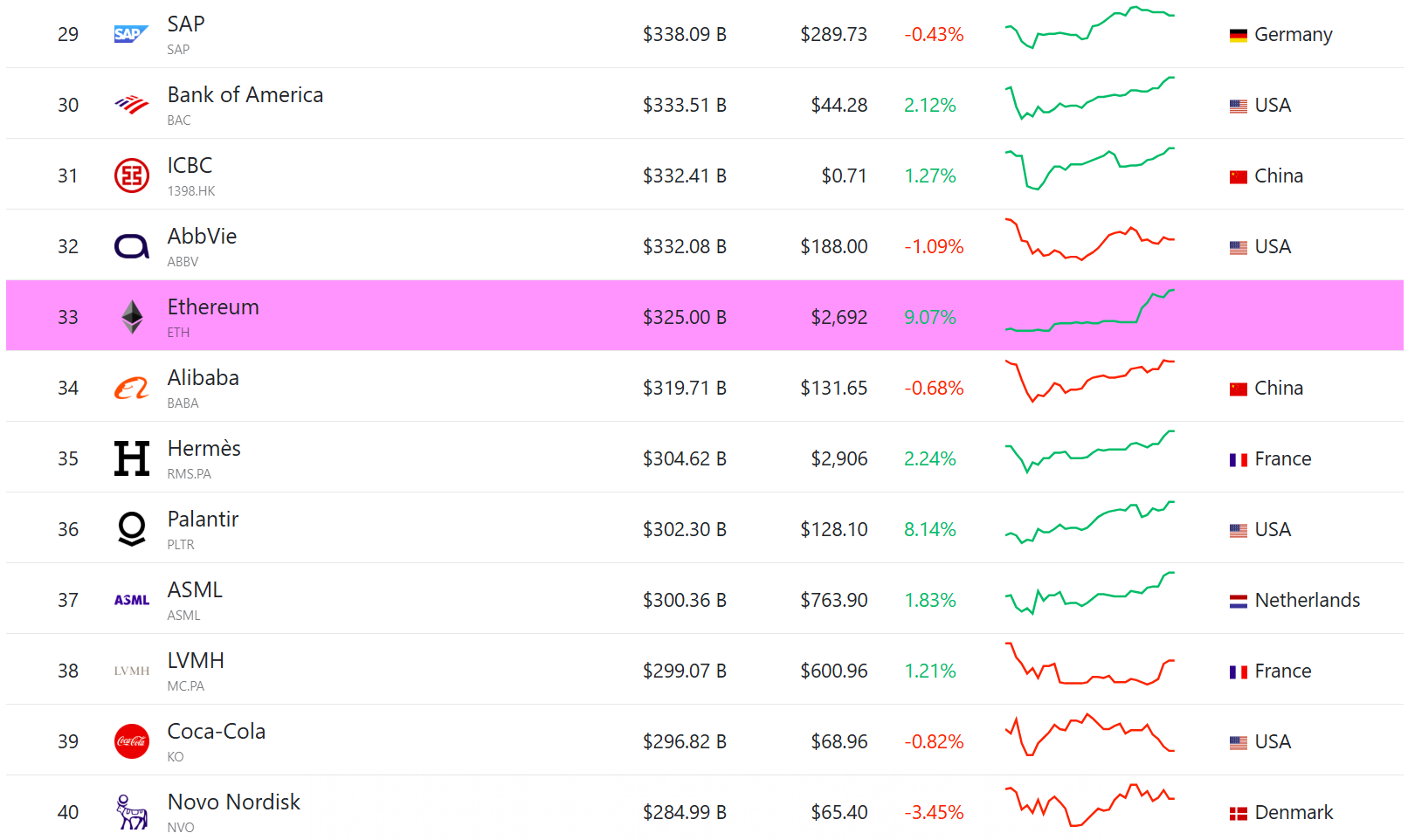This screenshot has height=840, width=1408.
Task: Click the Denmark flag for Novo Nordisk
Action: [x=1237, y=811]
